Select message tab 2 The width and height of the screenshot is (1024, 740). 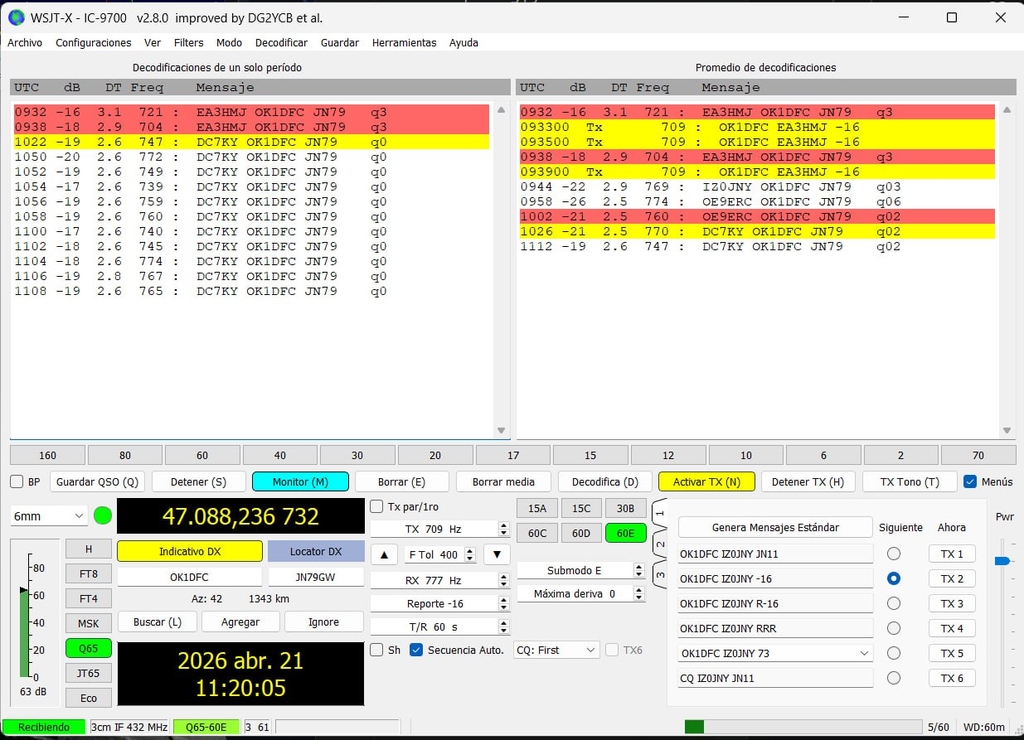(x=660, y=543)
